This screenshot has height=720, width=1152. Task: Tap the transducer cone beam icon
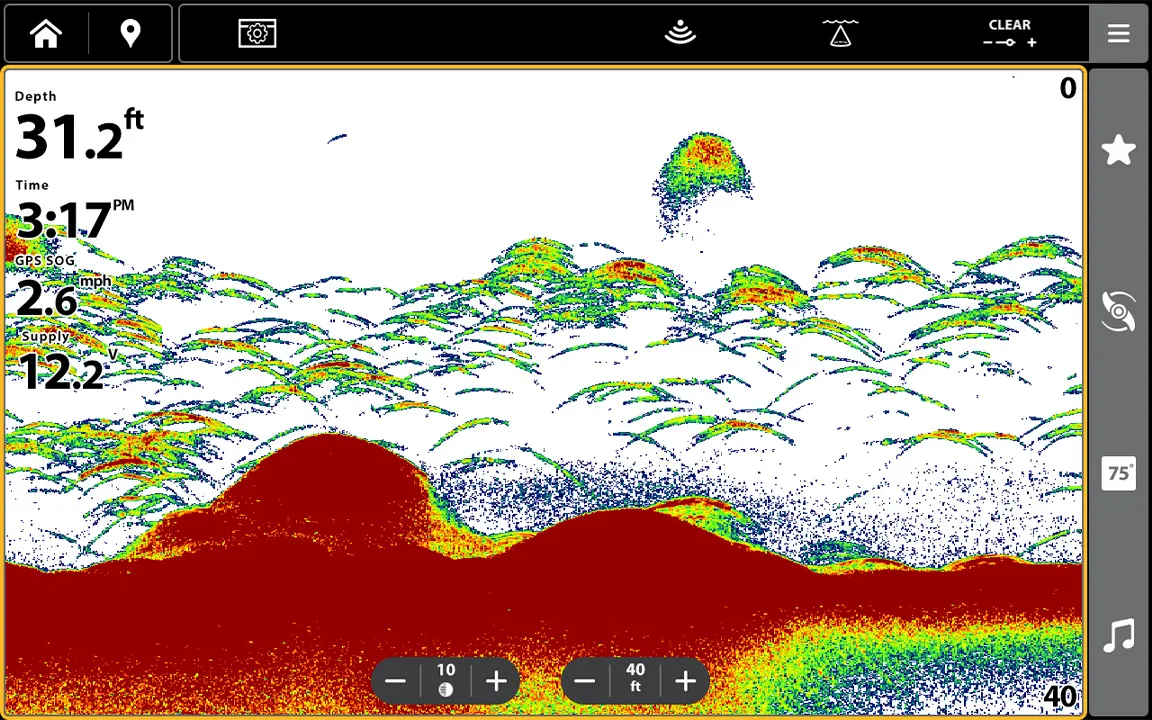840,34
